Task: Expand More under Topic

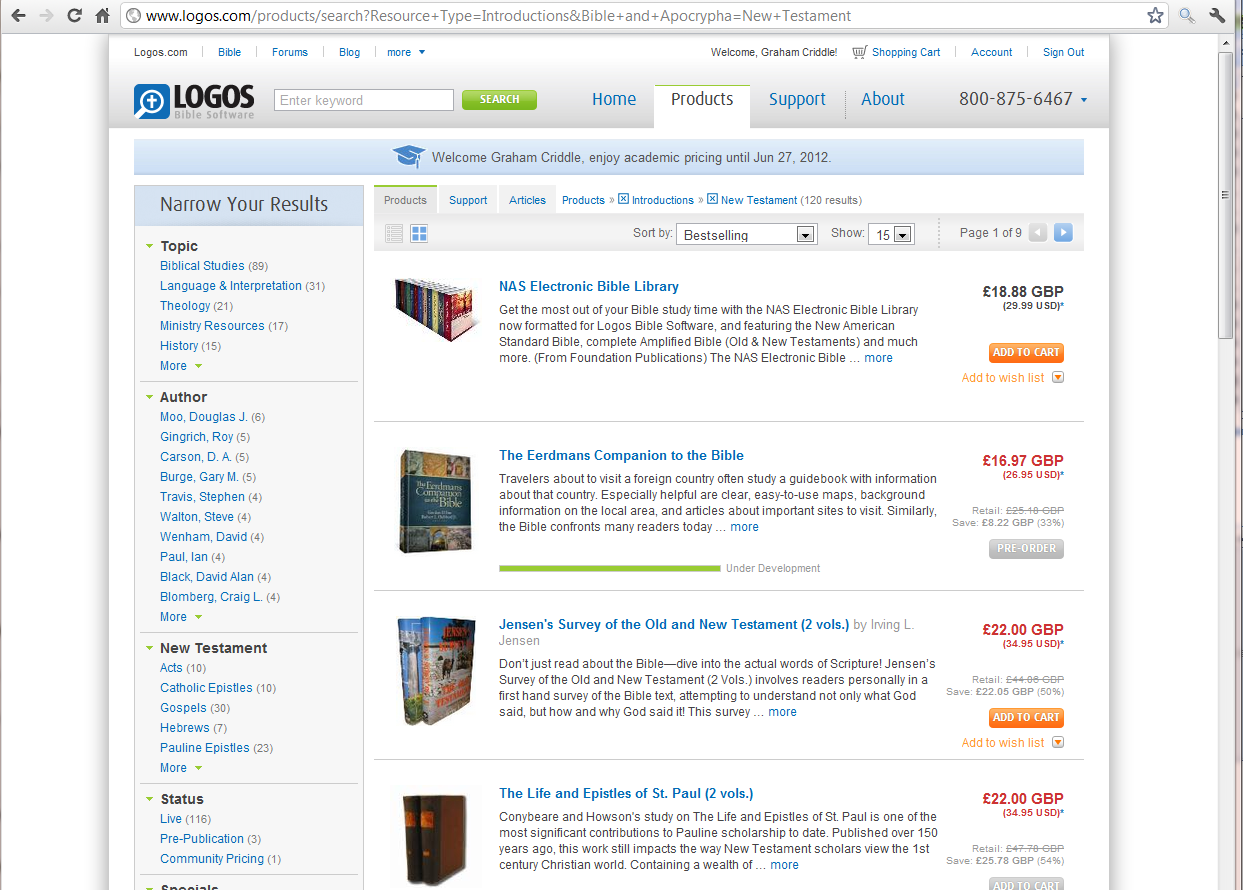Action: click(x=181, y=366)
